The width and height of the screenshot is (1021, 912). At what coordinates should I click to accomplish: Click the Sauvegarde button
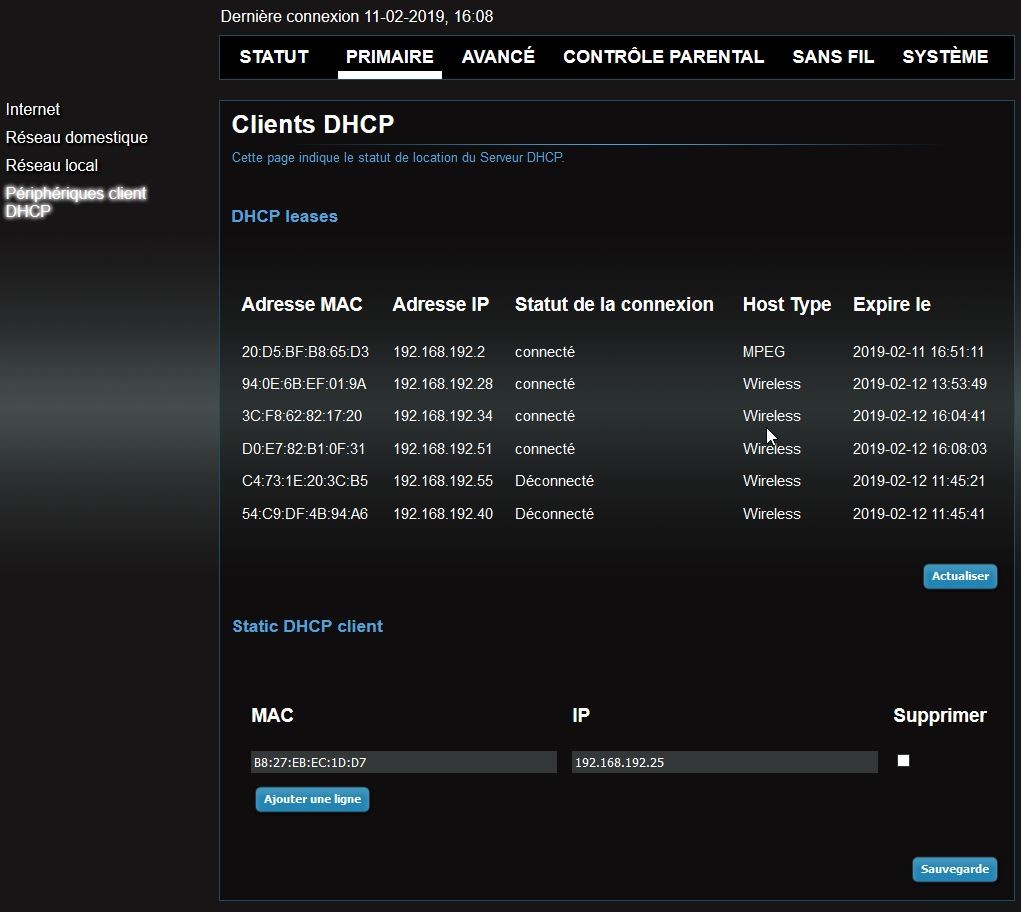[954, 869]
